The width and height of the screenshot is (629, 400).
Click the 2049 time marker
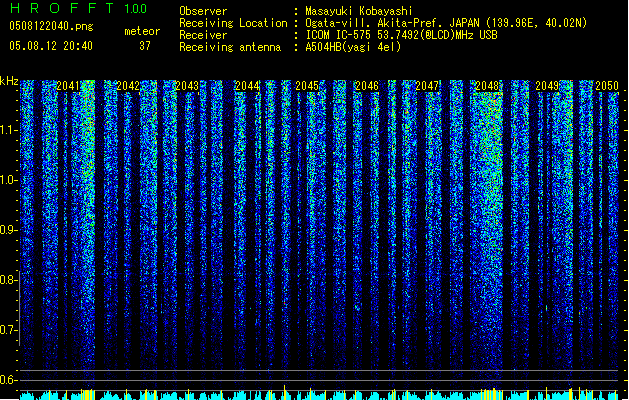coord(547,86)
